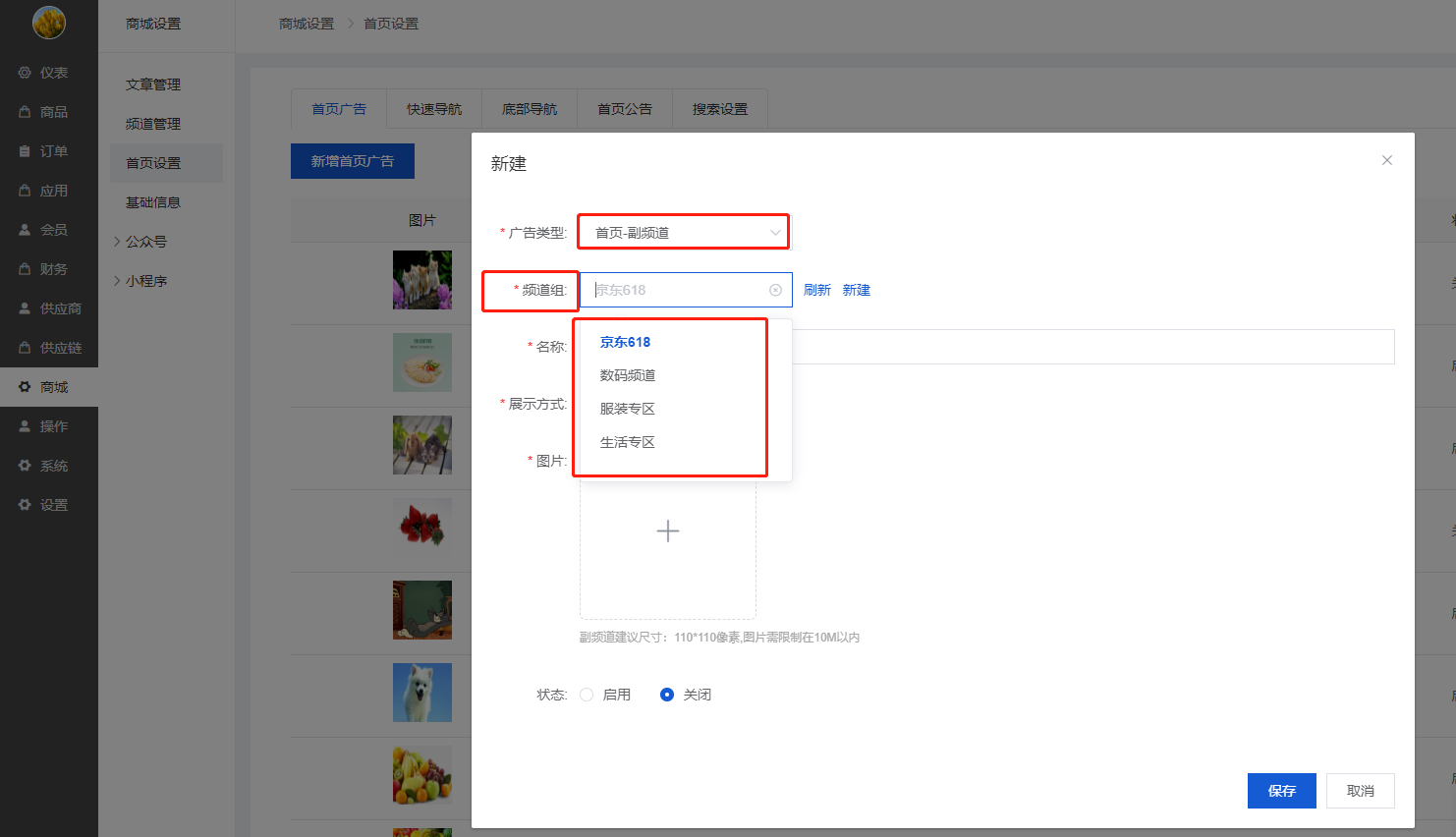Switch to the 搜索设置 tab
This screenshot has height=837, width=1456.
[720, 109]
